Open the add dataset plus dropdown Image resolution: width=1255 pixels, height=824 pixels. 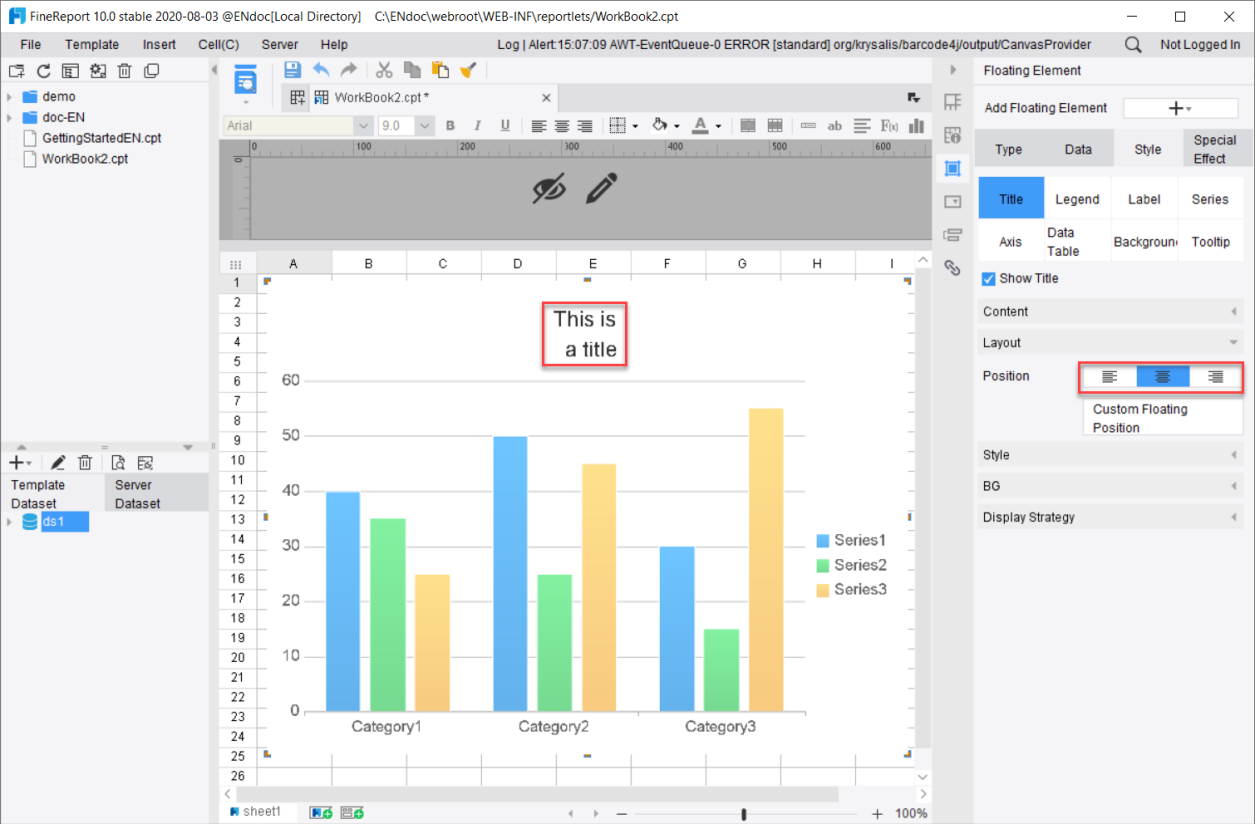click(x=20, y=462)
